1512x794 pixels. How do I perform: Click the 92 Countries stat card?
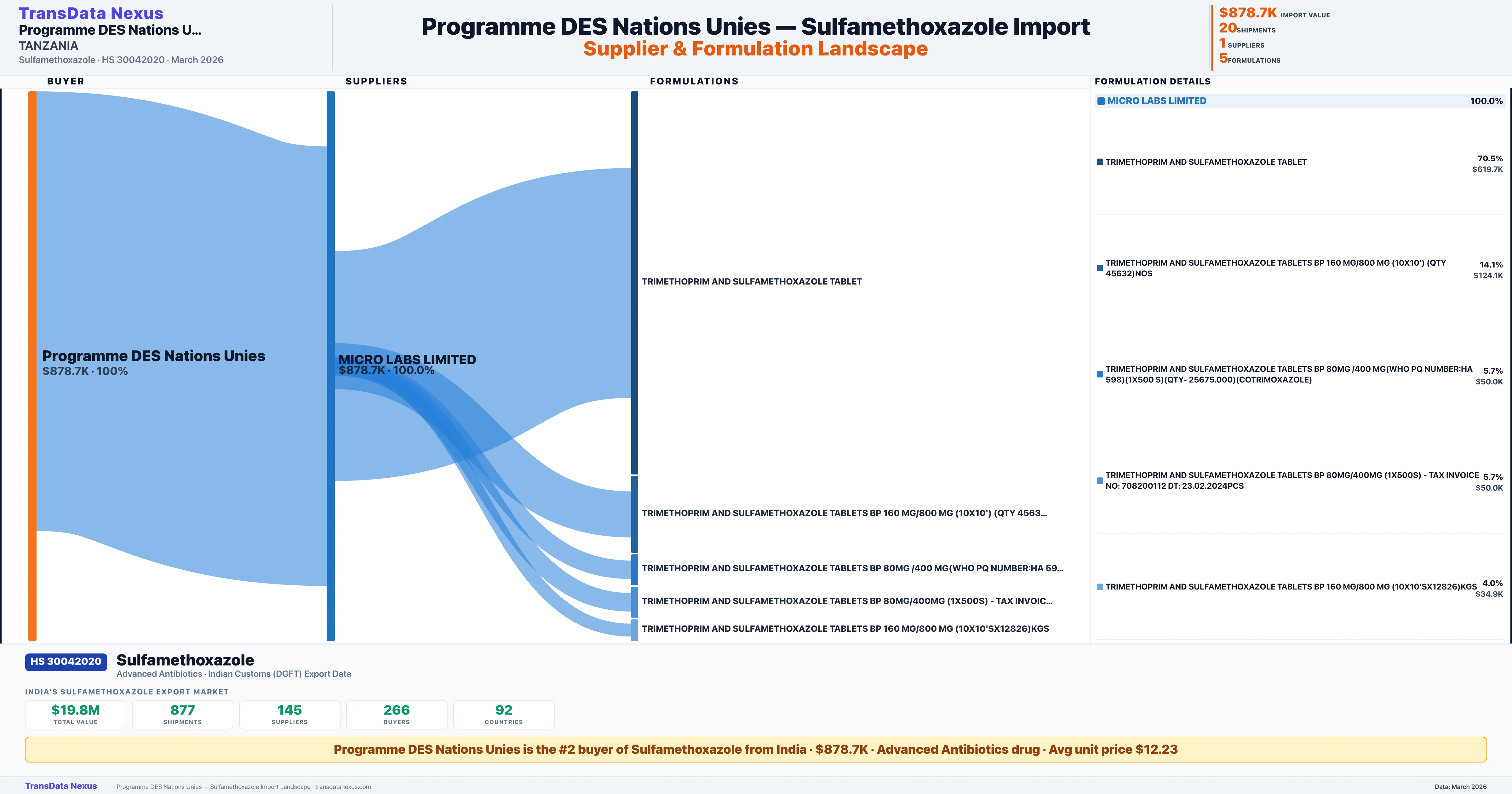504,714
